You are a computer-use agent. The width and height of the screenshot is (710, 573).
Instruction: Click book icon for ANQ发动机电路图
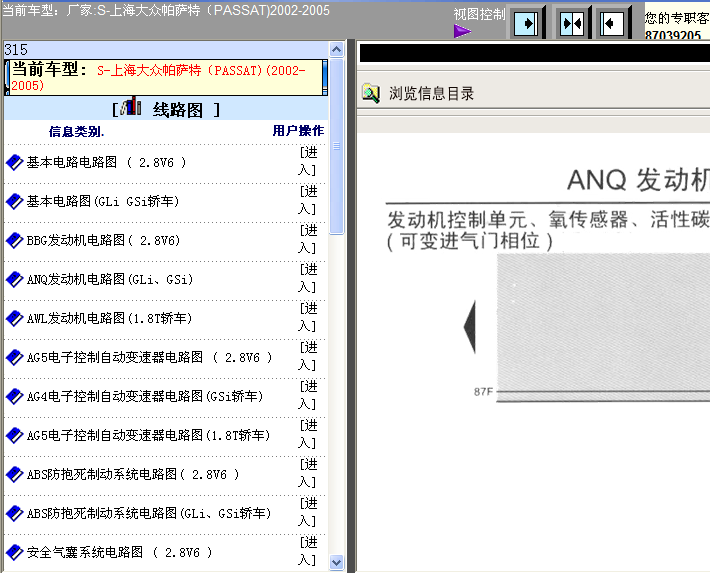(x=14, y=279)
